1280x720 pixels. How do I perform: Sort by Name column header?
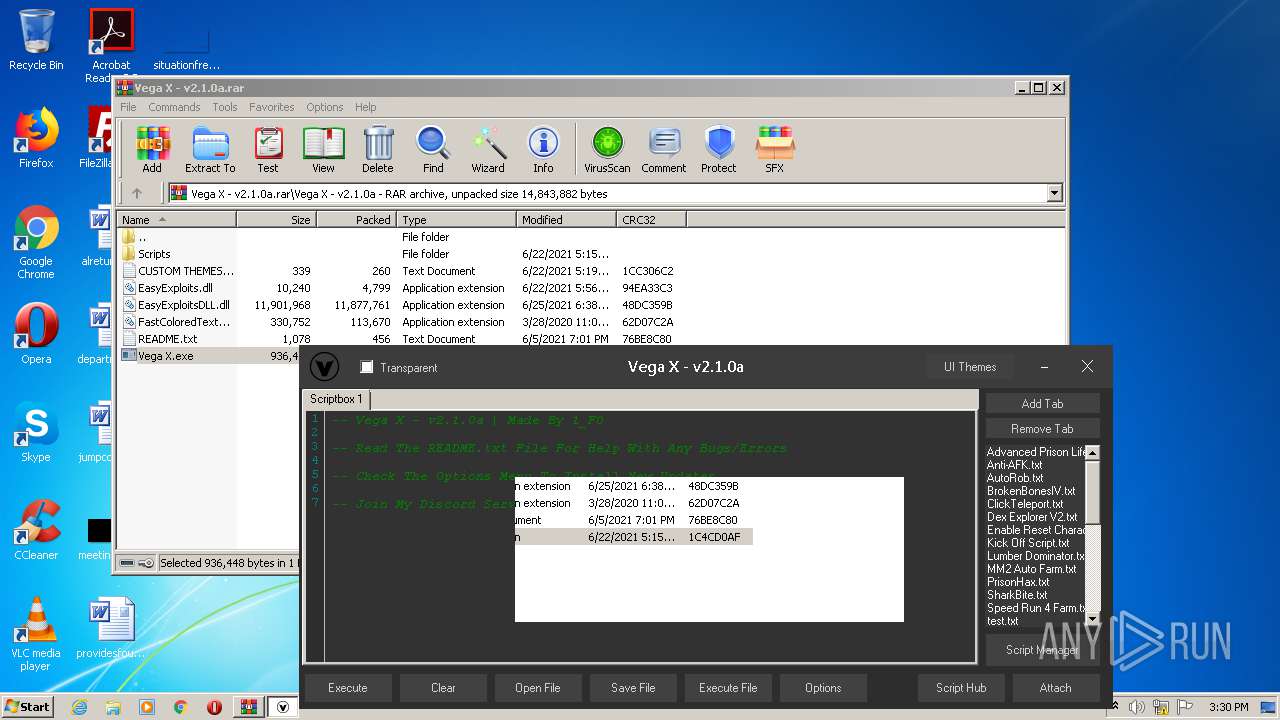pyautogui.click(x=177, y=219)
